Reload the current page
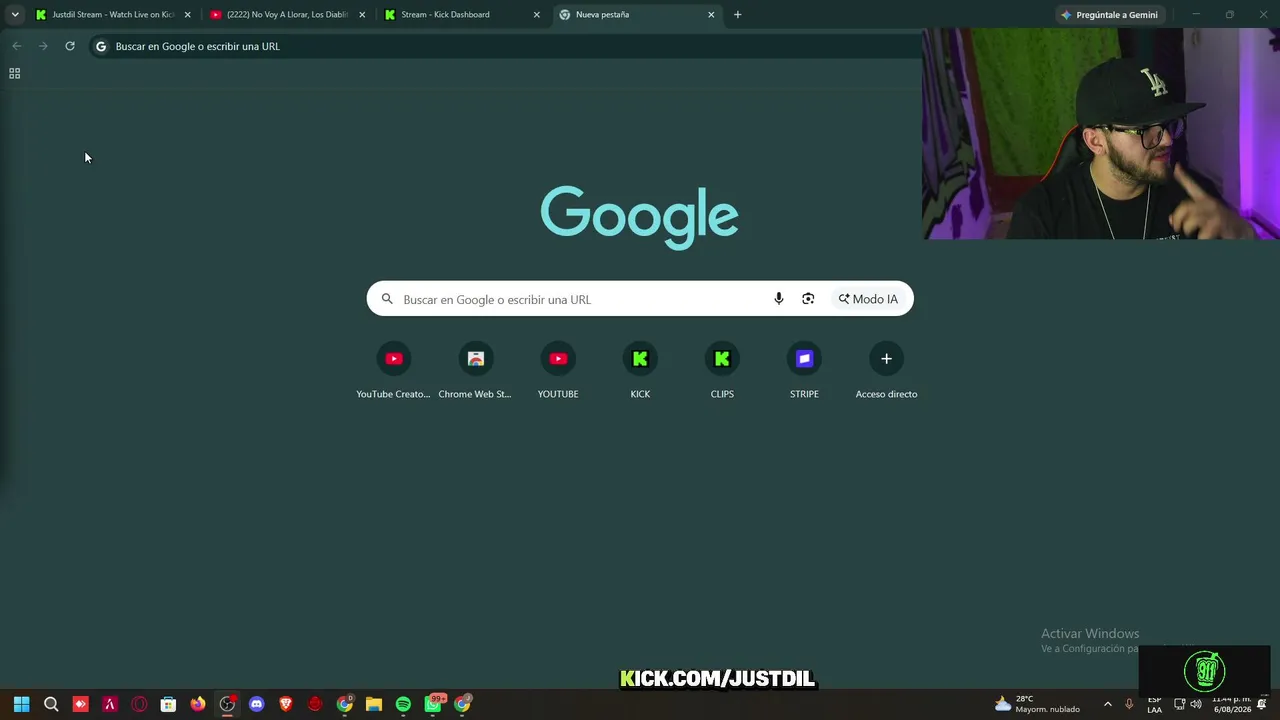1280x720 pixels. [70, 46]
